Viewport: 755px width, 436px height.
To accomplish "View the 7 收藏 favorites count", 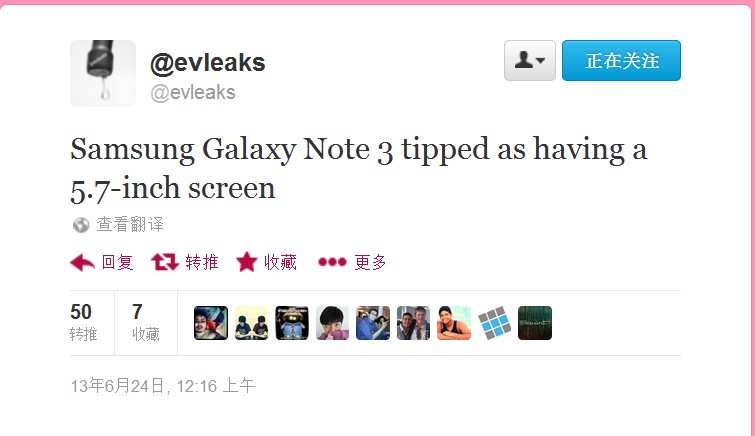I will (145, 322).
